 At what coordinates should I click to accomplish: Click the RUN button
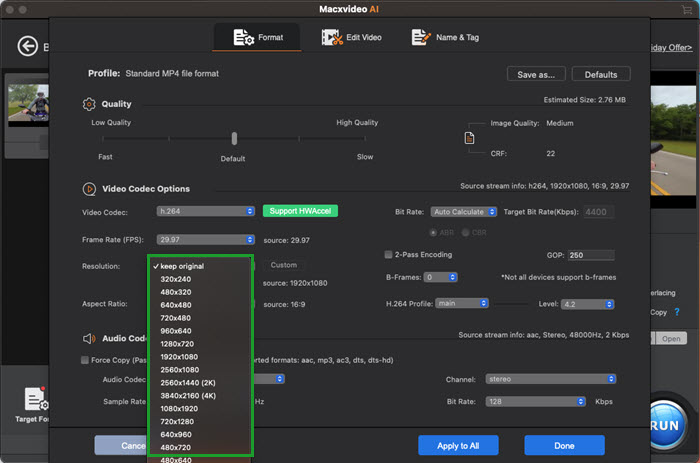(666, 425)
